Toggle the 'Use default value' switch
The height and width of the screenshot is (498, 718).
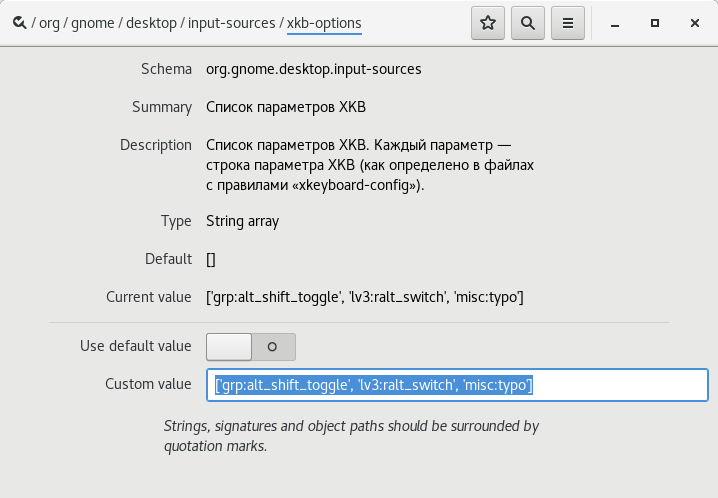(x=251, y=347)
